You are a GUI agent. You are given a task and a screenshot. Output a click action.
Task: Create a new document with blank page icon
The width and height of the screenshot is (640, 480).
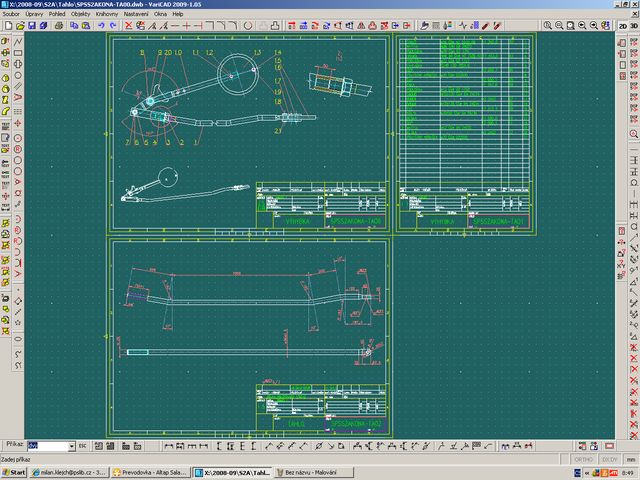point(8,26)
